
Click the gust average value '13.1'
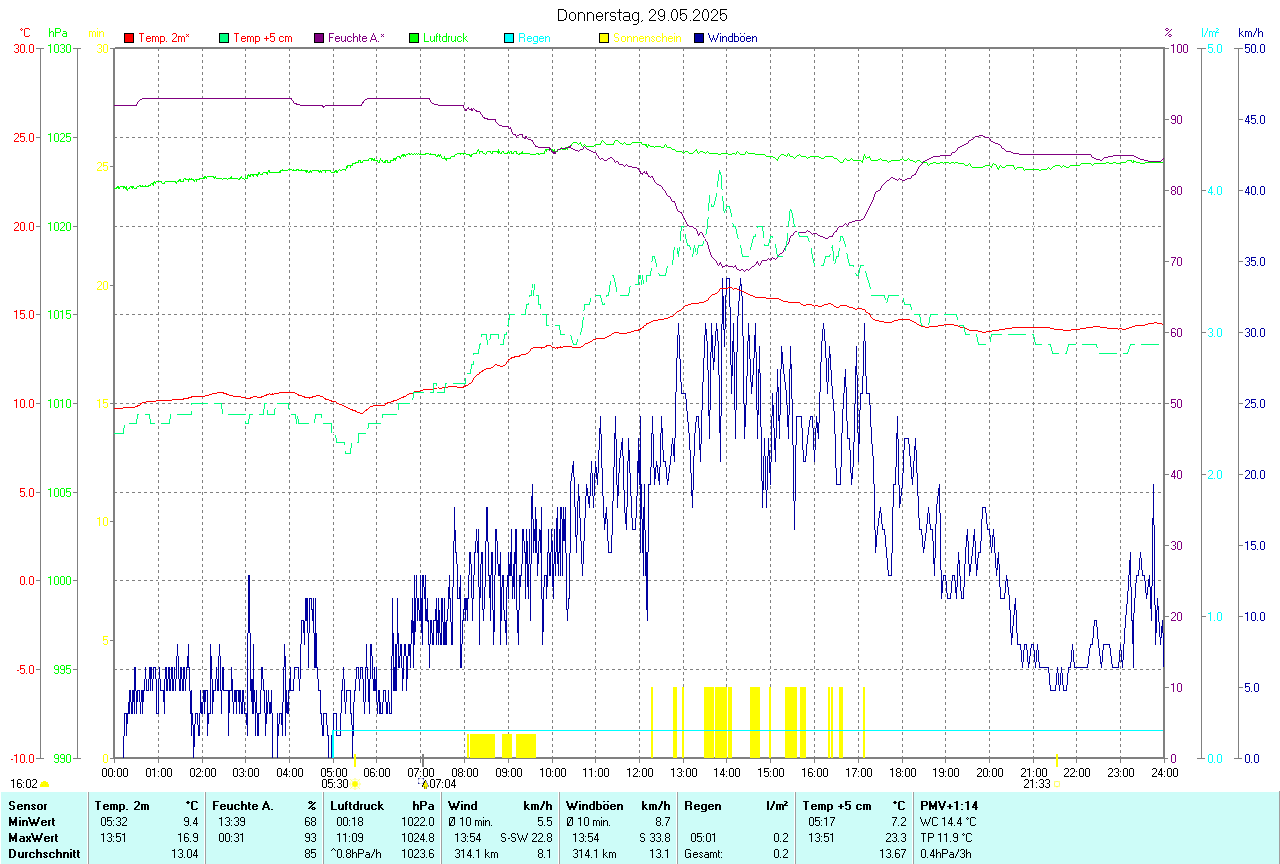(x=658, y=854)
